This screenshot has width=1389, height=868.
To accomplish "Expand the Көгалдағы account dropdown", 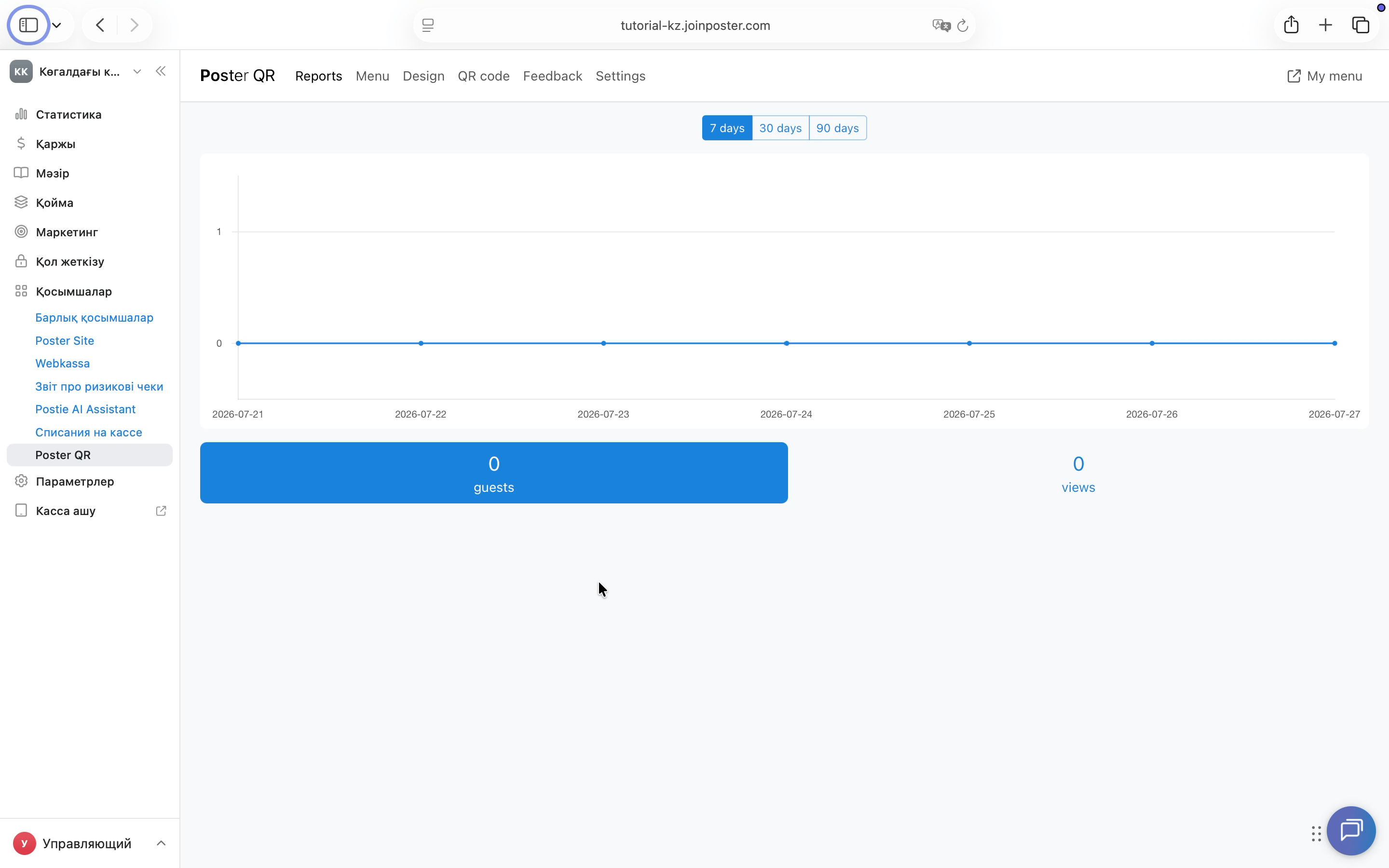I will tap(137, 71).
